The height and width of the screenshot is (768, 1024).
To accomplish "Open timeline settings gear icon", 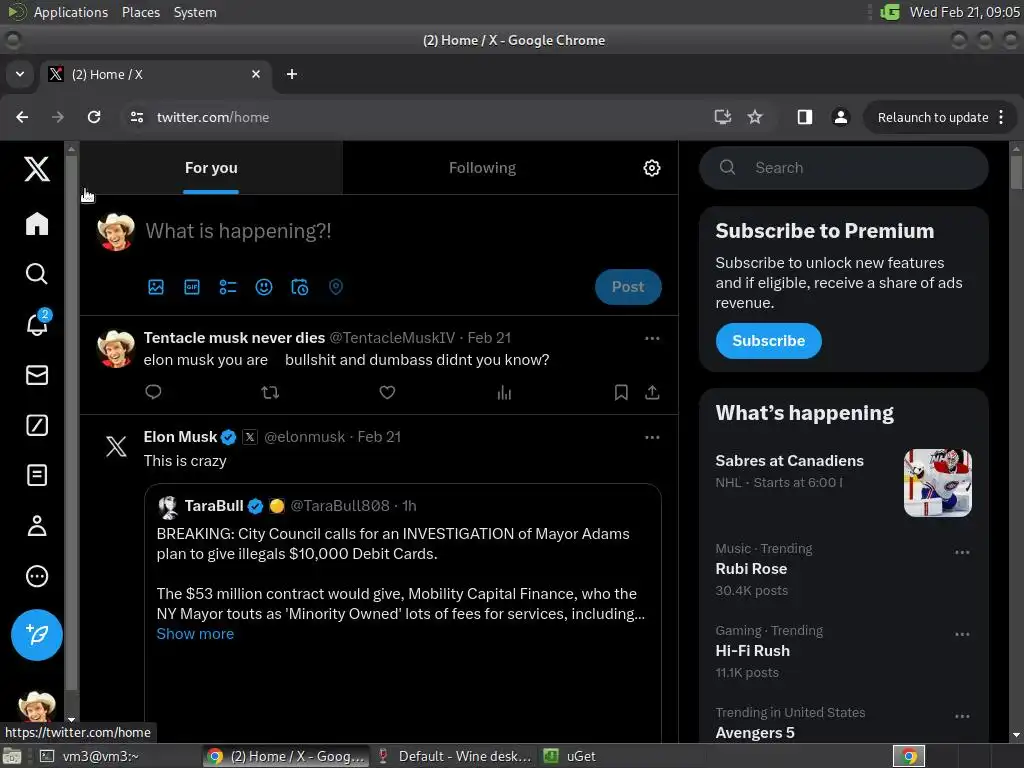I will [652, 168].
